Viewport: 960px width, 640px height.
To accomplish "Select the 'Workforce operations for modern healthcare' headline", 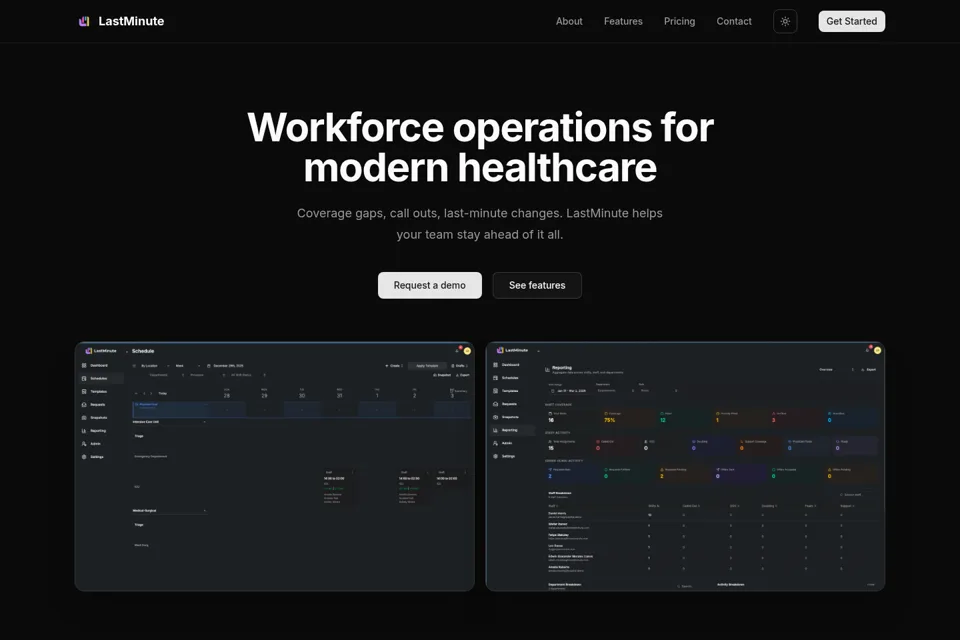I will tap(480, 147).
